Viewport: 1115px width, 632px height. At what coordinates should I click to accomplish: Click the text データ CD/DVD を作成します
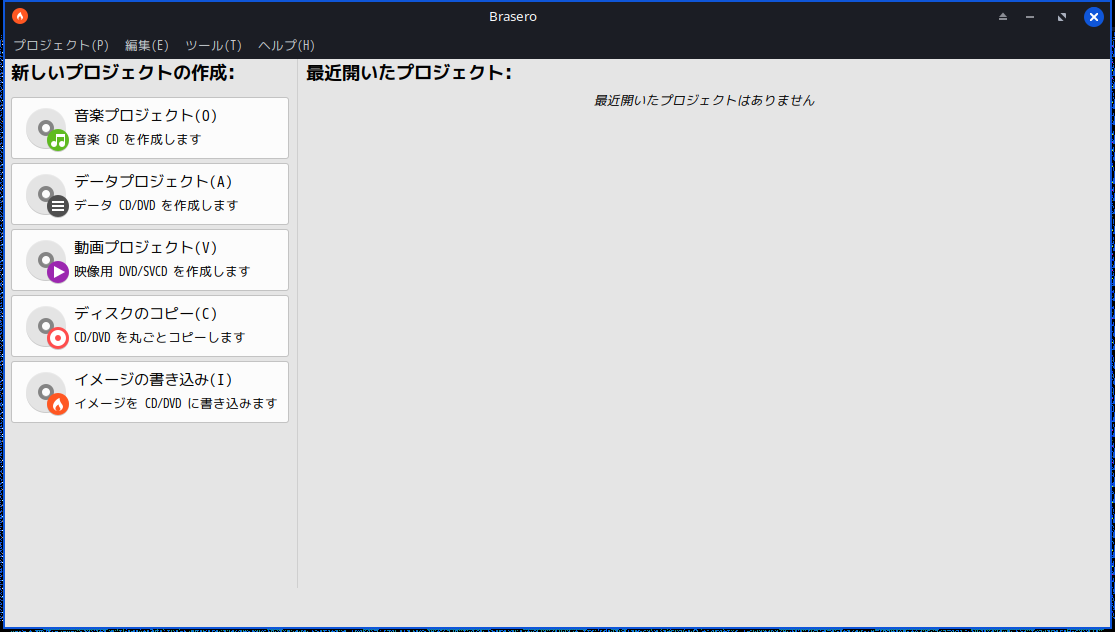[156, 205]
